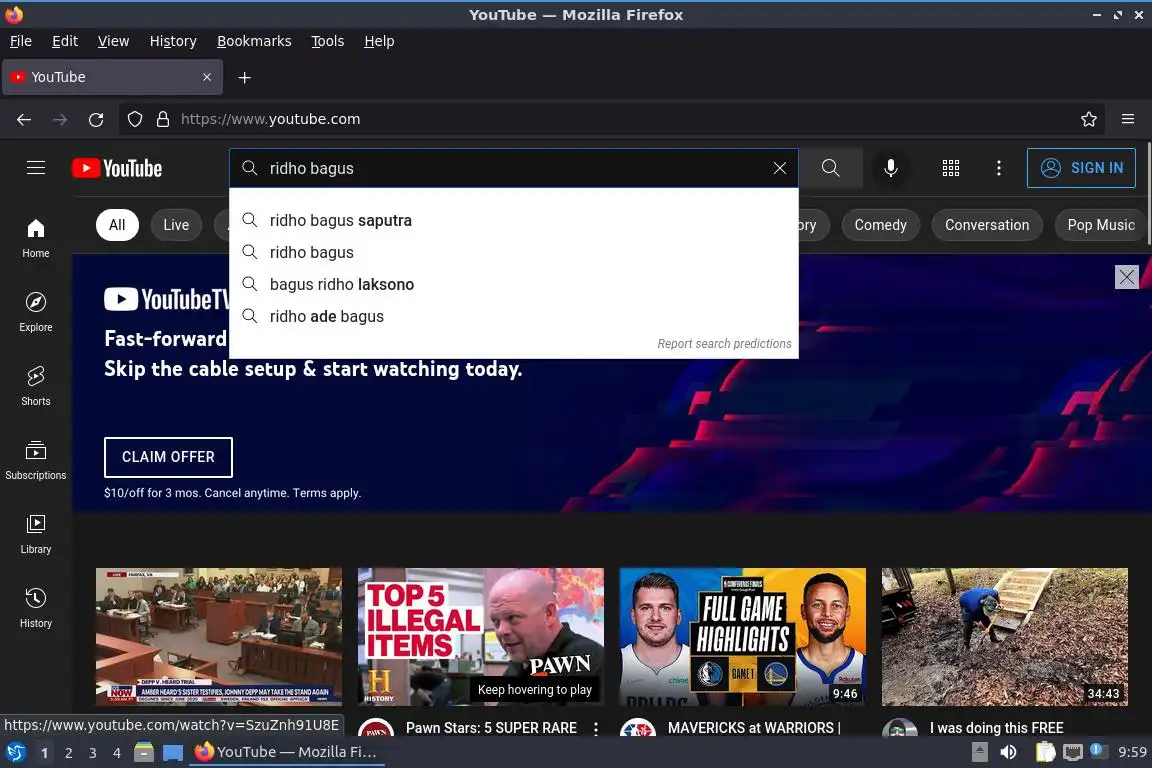This screenshot has height=768, width=1152.
Task: Choose suggestion 'bagus ridho laksono'
Action: [514, 284]
